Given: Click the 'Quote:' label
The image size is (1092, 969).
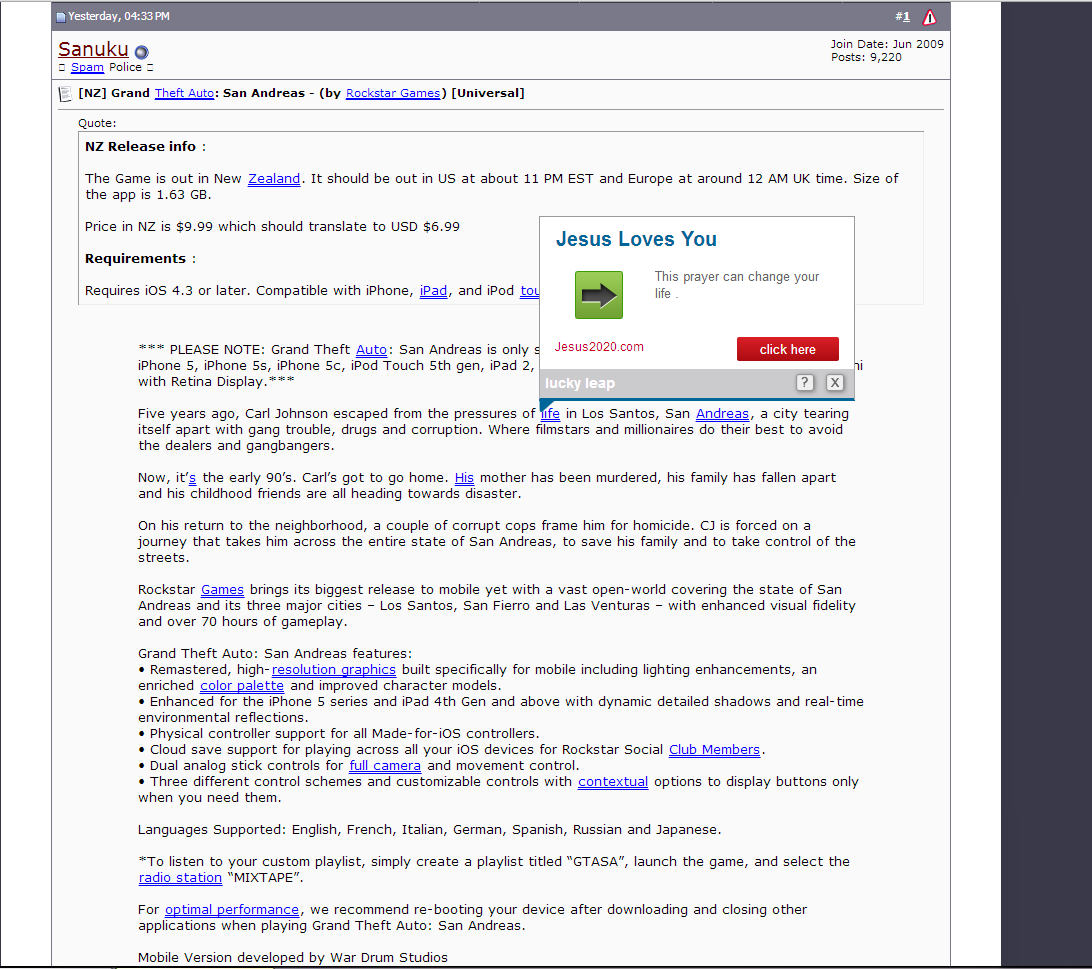Looking at the screenshot, I should [97, 123].
